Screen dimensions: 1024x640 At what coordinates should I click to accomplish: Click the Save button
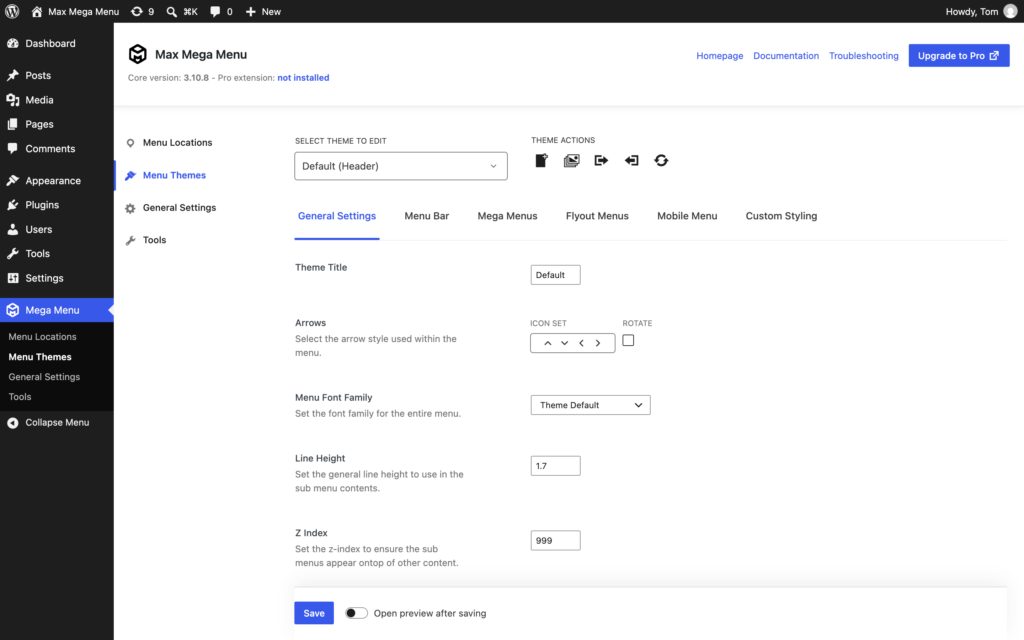tap(314, 613)
